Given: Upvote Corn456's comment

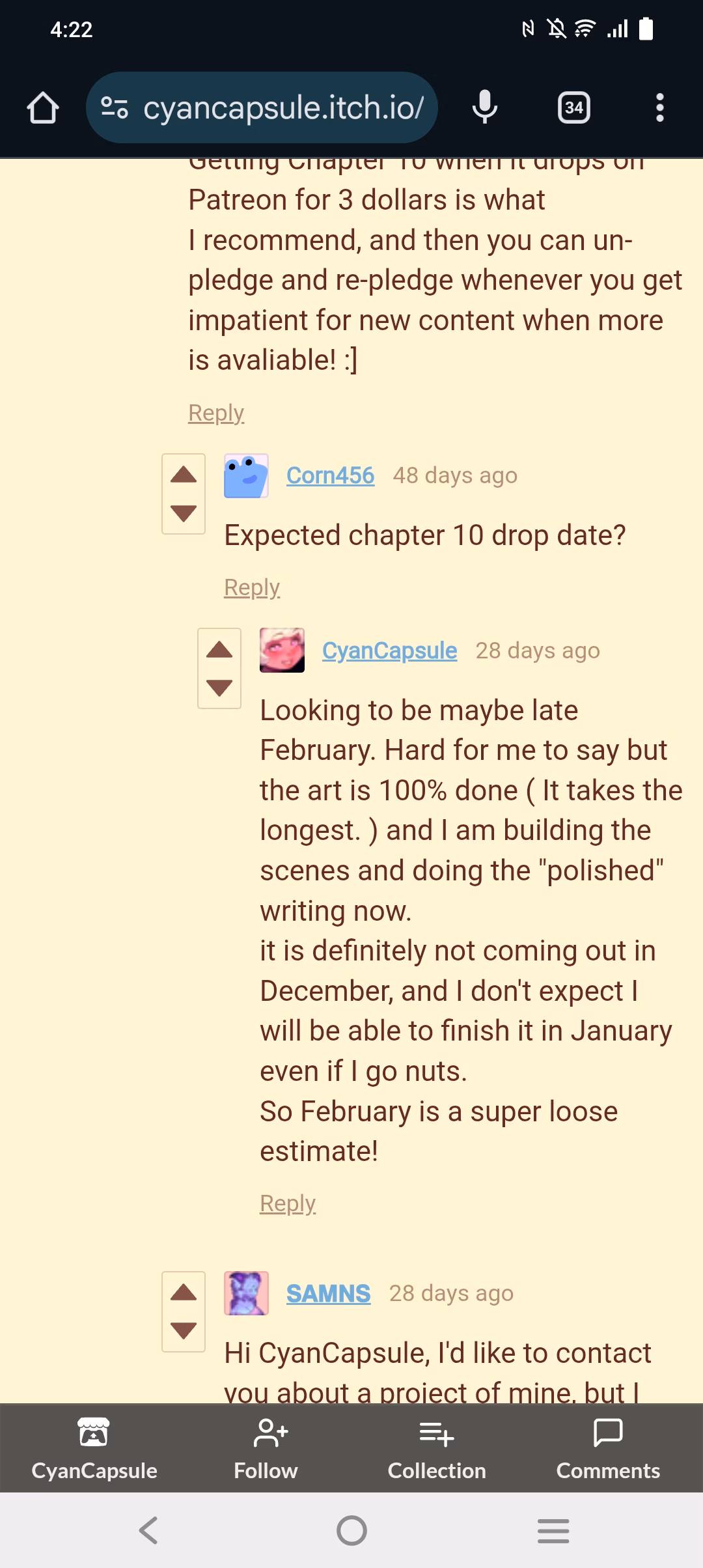Looking at the screenshot, I should tap(184, 475).
